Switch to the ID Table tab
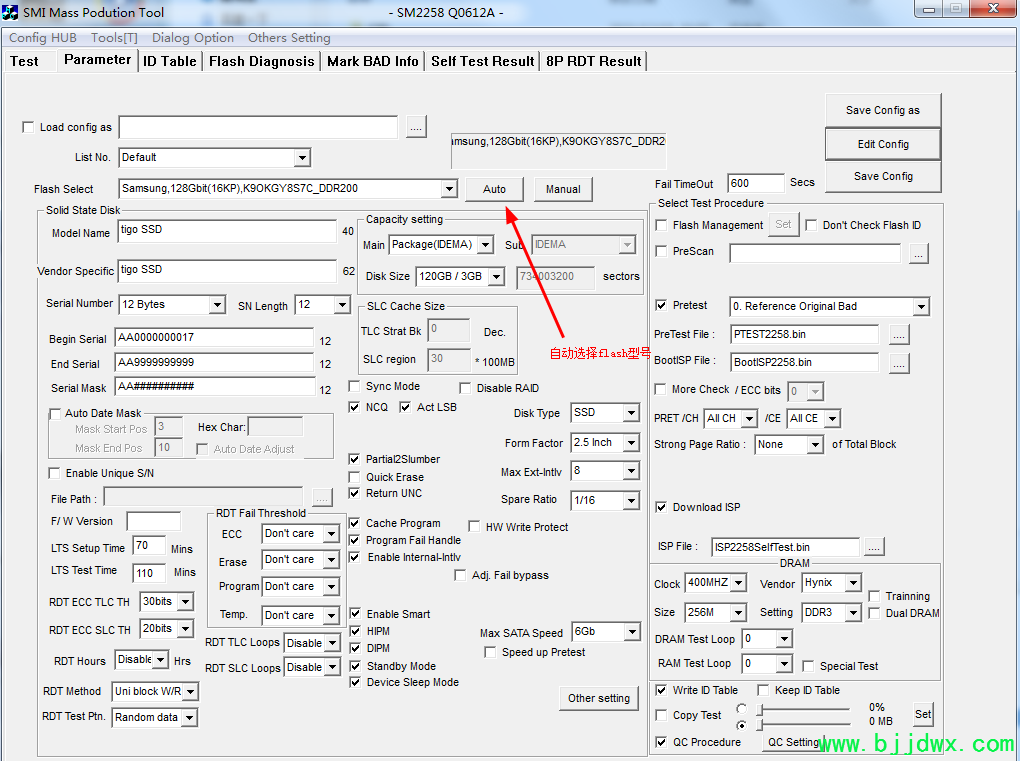The height and width of the screenshot is (761, 1020). [x=170, y=61]
